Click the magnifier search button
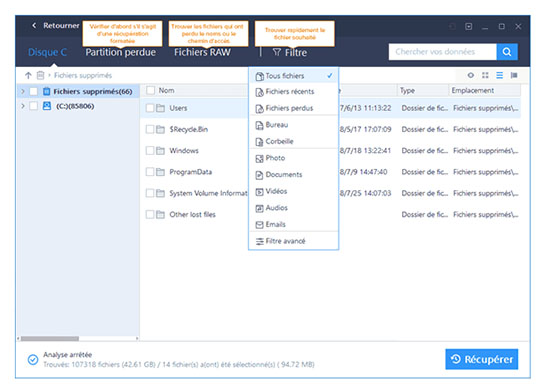 pyautogui.click(x=507, y=52)
